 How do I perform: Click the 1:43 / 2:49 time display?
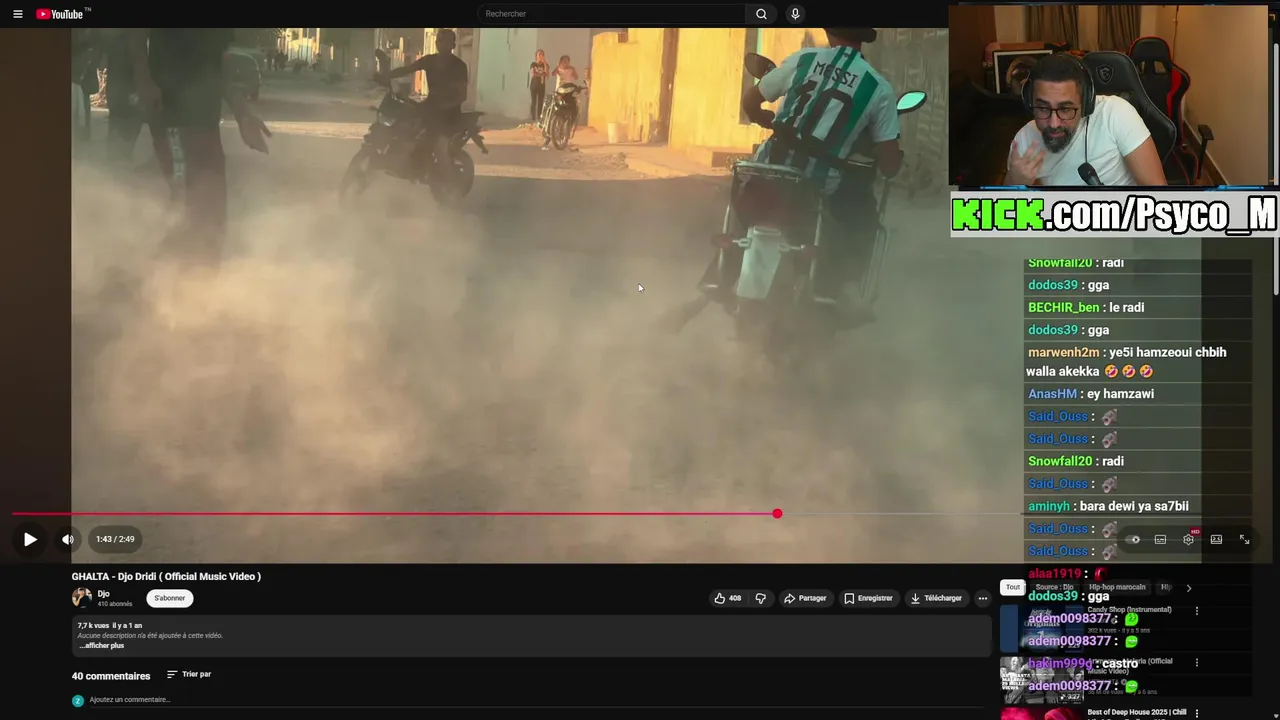pyautogui.click(x=115, y=539)
